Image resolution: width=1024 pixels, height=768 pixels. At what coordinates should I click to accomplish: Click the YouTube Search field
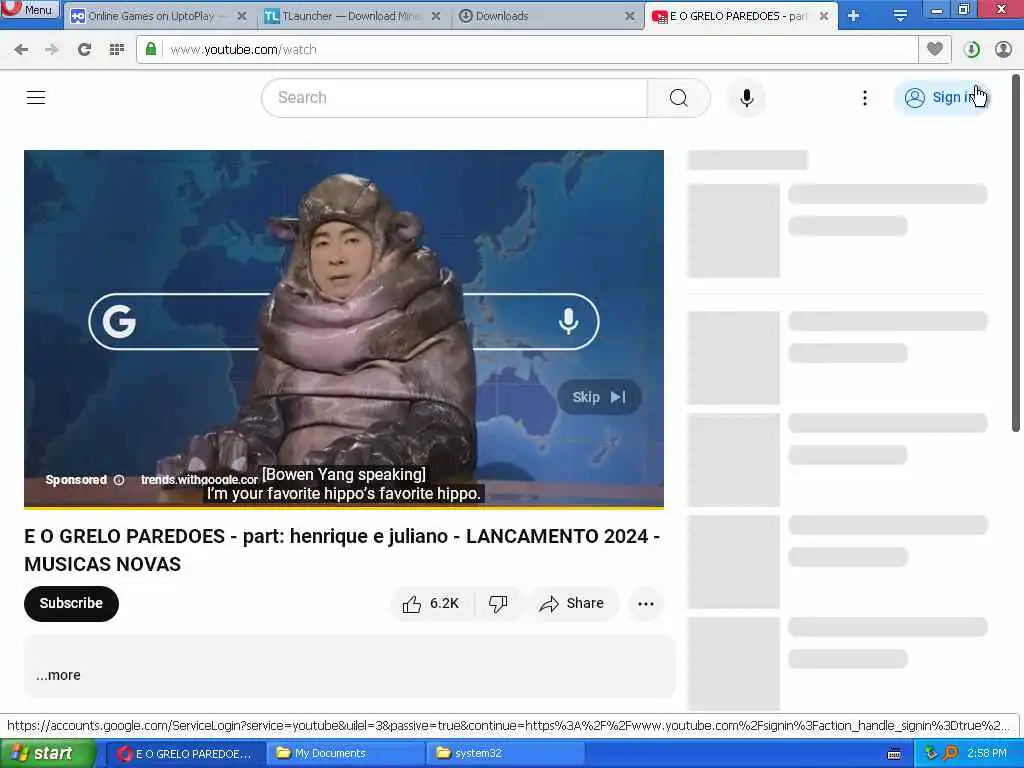(455, 98)
